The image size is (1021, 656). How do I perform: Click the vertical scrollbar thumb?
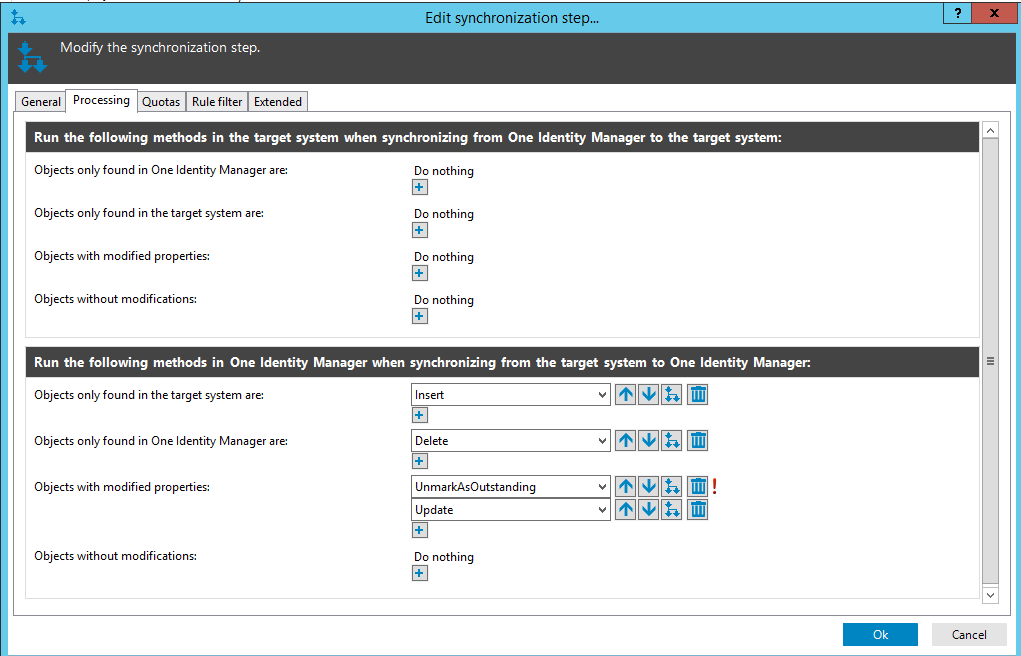[x=990, y=361]
